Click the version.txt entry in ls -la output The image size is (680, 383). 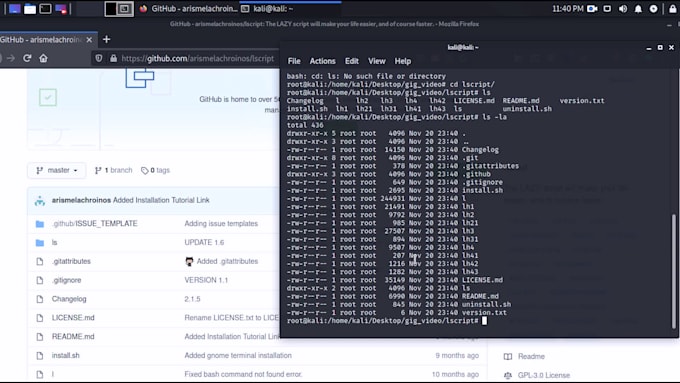tap(484, 313)
